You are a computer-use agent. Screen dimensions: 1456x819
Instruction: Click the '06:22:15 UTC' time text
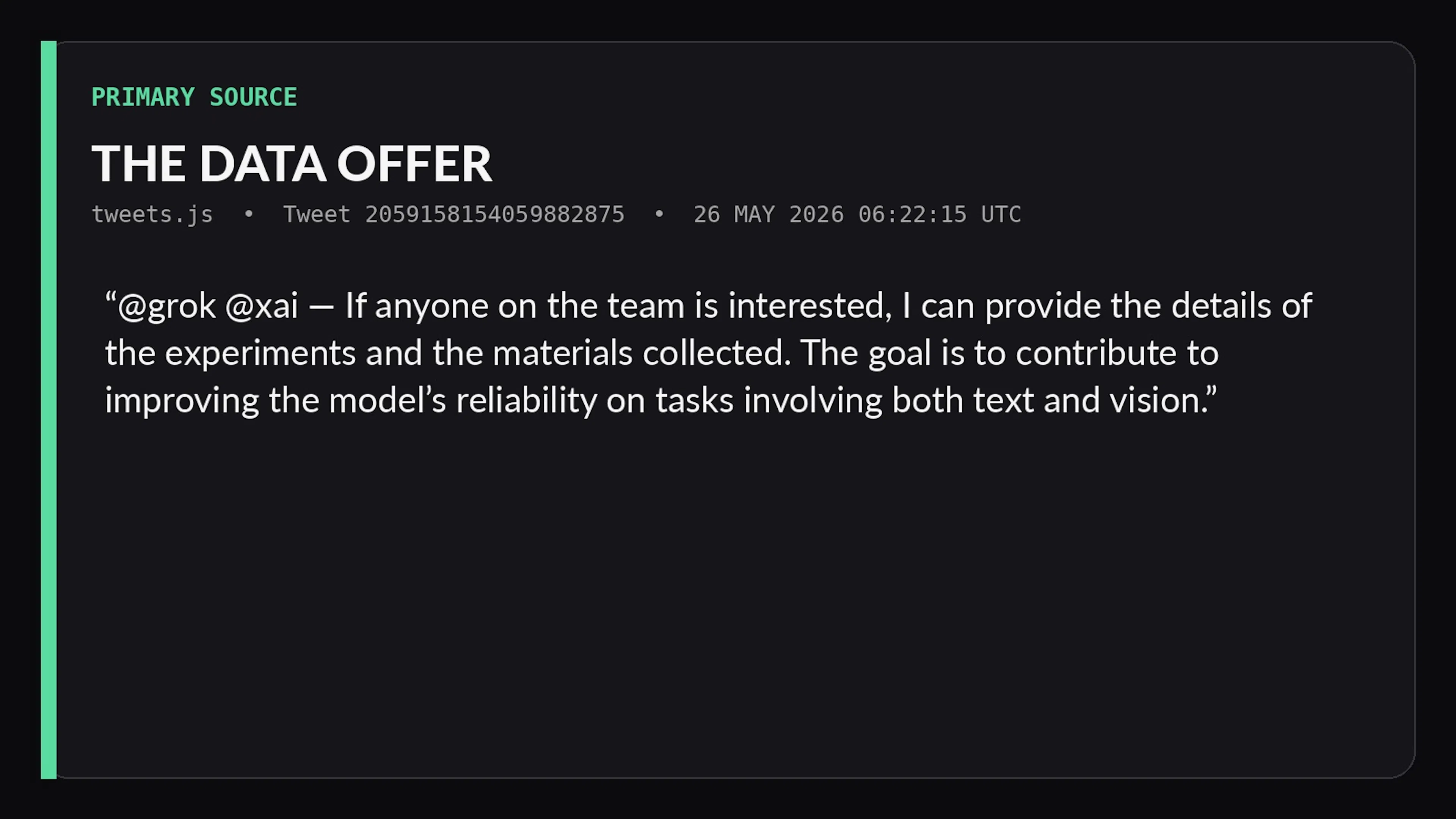coord(940,215)
